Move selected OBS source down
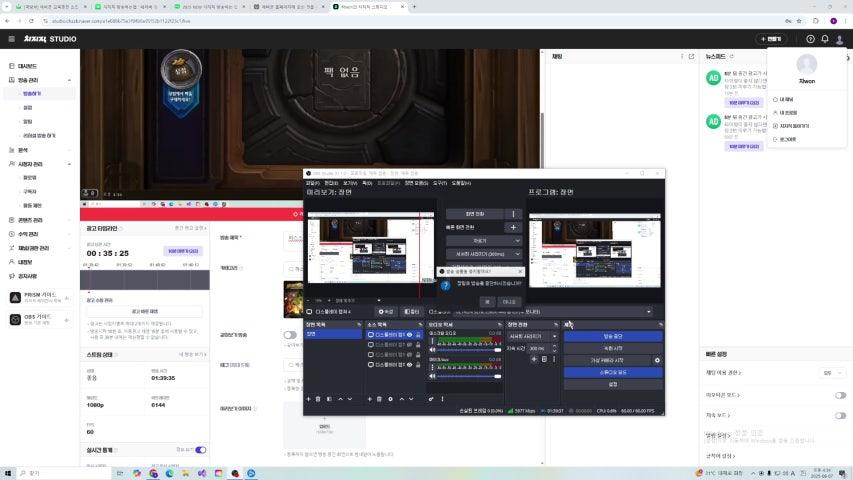The height and width of the screenshot is (480, 853). 411,399
